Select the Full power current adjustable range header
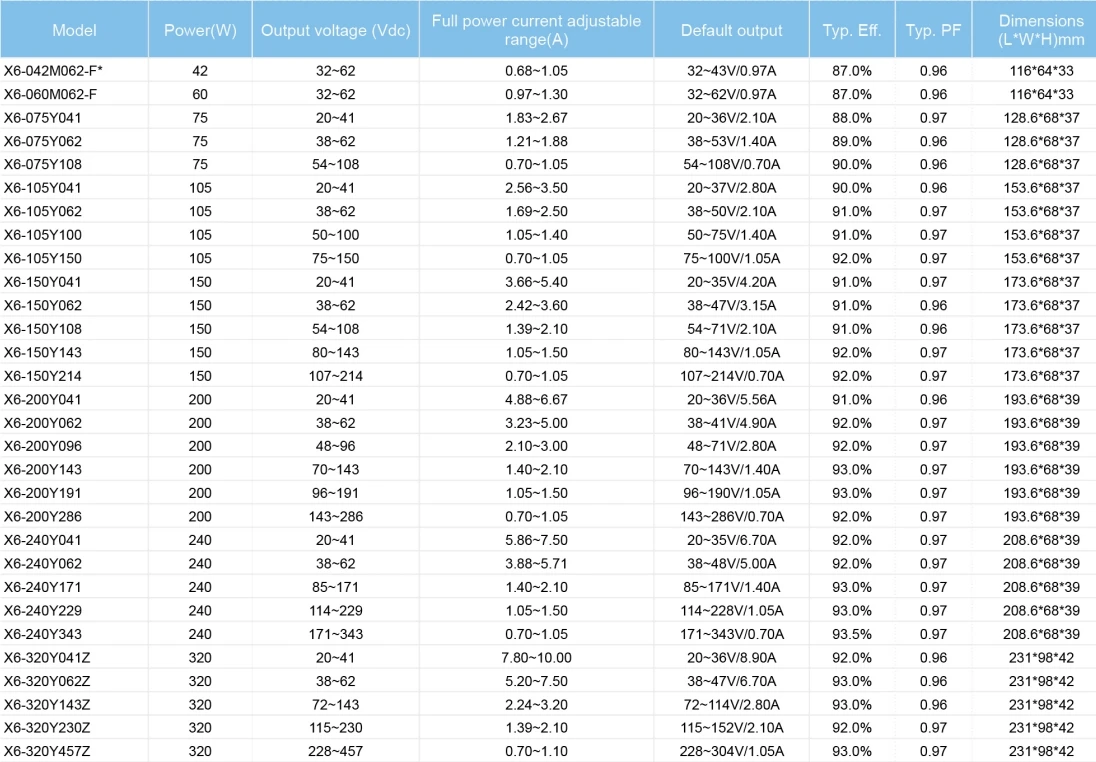The width and height of the screenshot is (1096, 762). [x=536, y=30]
